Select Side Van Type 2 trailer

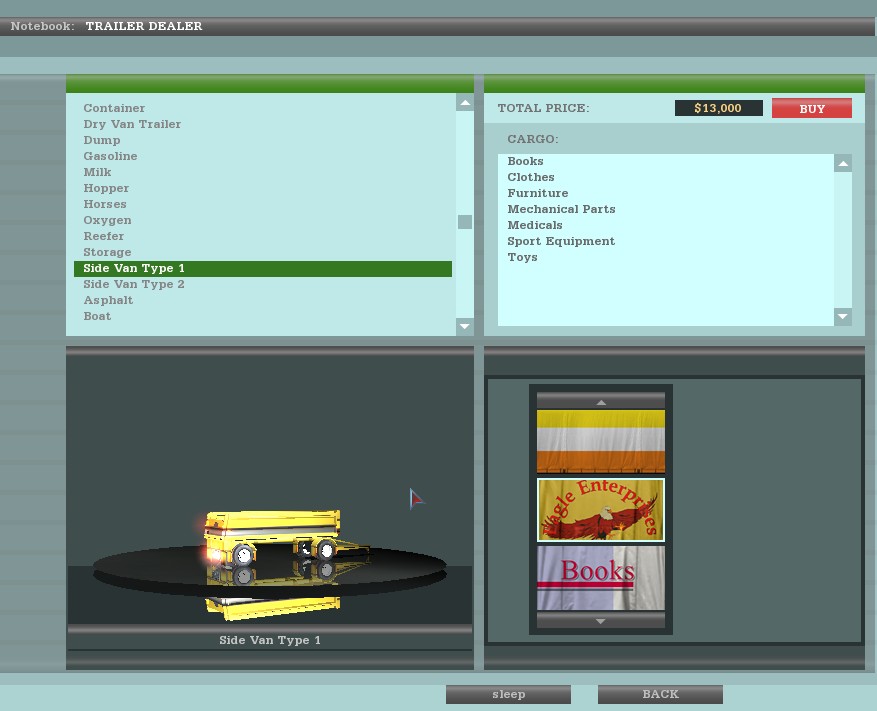pyautogui.click(x=134, y=284)
